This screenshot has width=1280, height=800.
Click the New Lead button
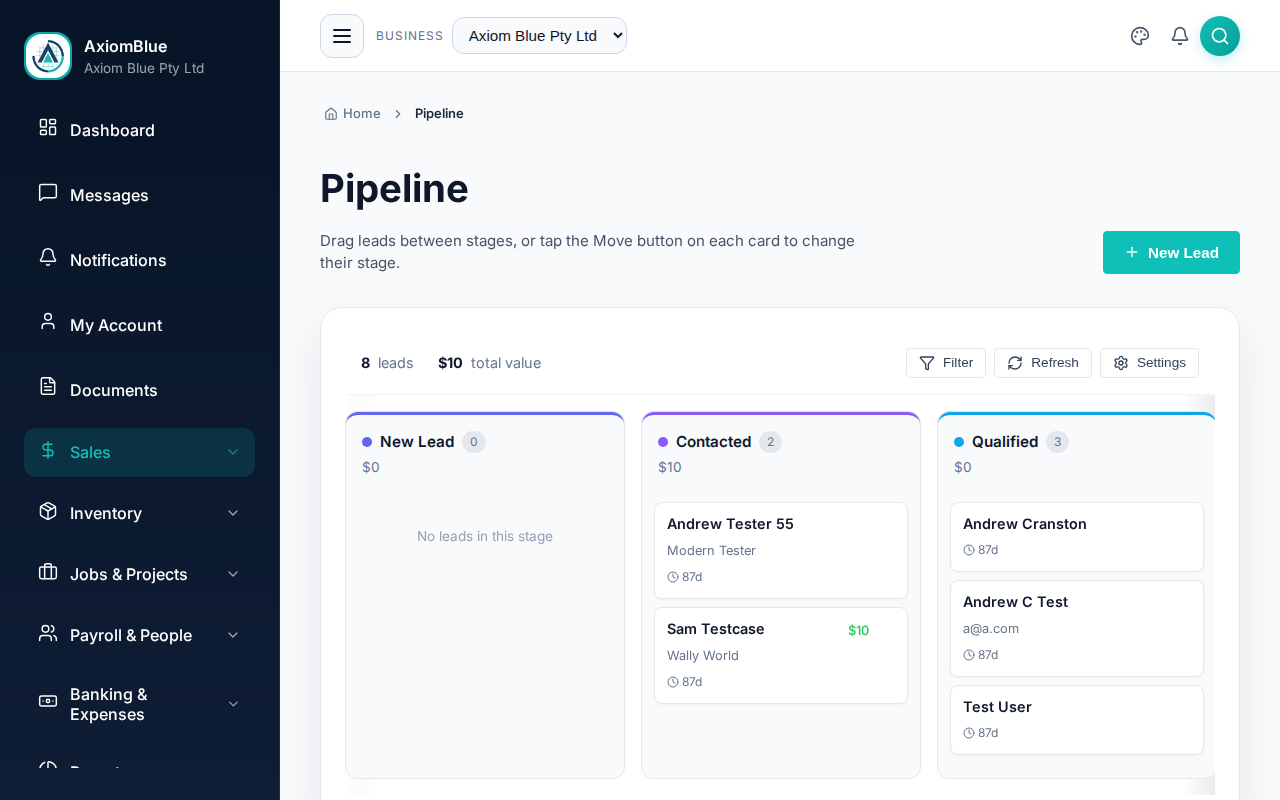tap(1171, 252)
